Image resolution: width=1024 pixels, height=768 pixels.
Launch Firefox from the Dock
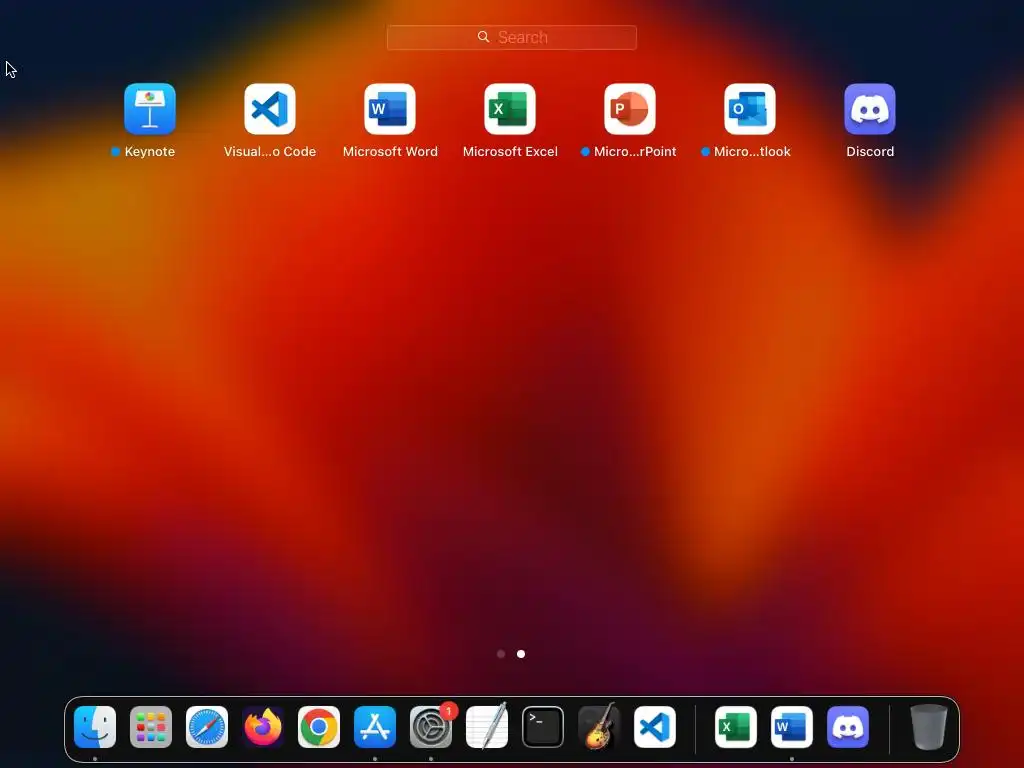click(x=263, y=727)
